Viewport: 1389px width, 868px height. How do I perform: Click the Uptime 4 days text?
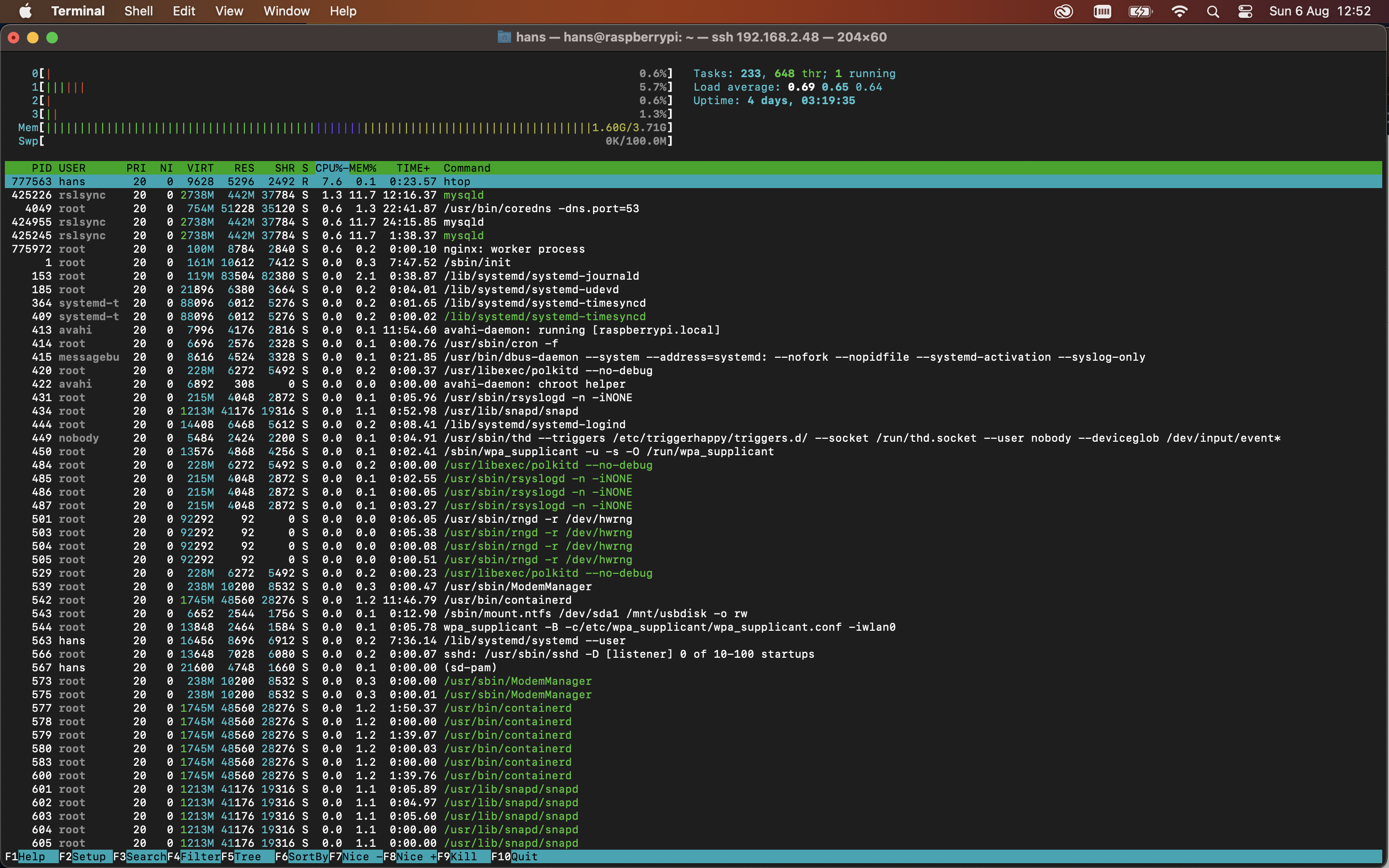774,100
